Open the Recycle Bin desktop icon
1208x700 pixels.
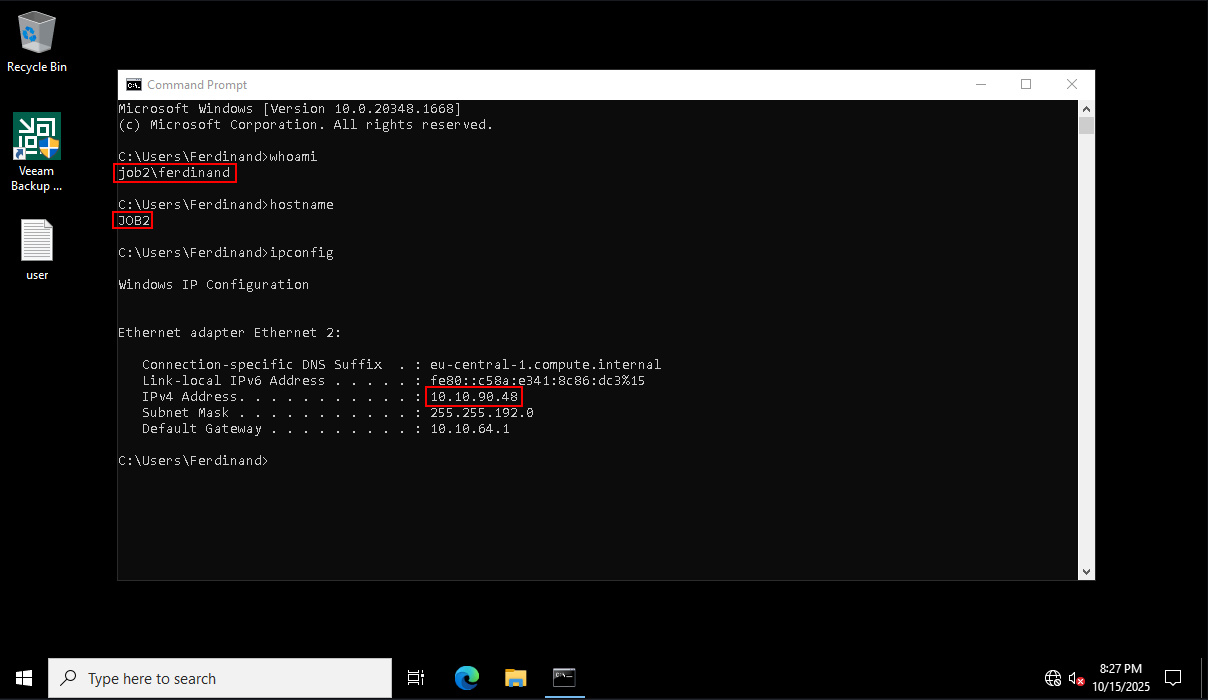(x=37, y=42)
